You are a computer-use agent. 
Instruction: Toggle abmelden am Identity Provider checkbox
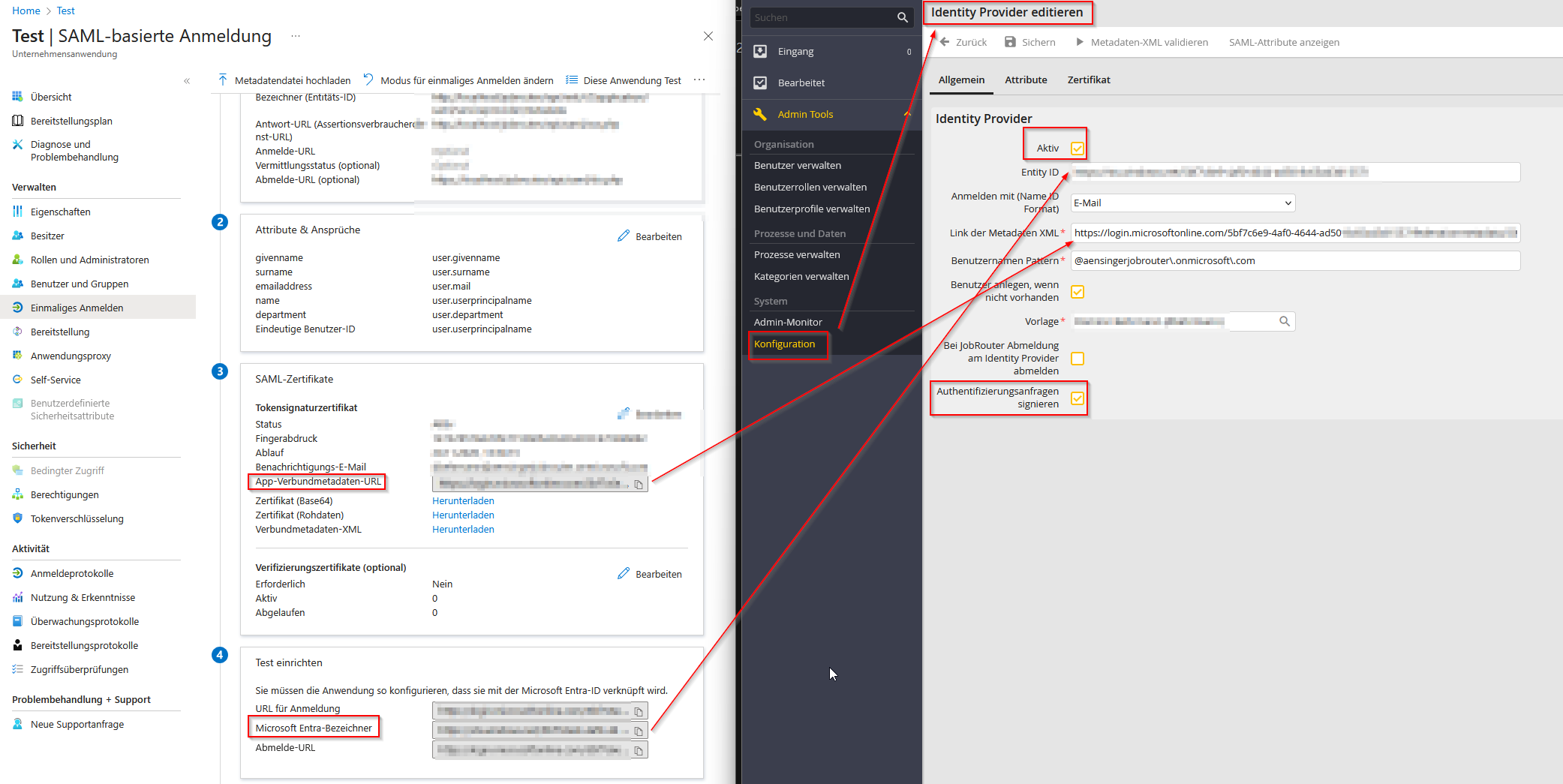(1078, 359)
